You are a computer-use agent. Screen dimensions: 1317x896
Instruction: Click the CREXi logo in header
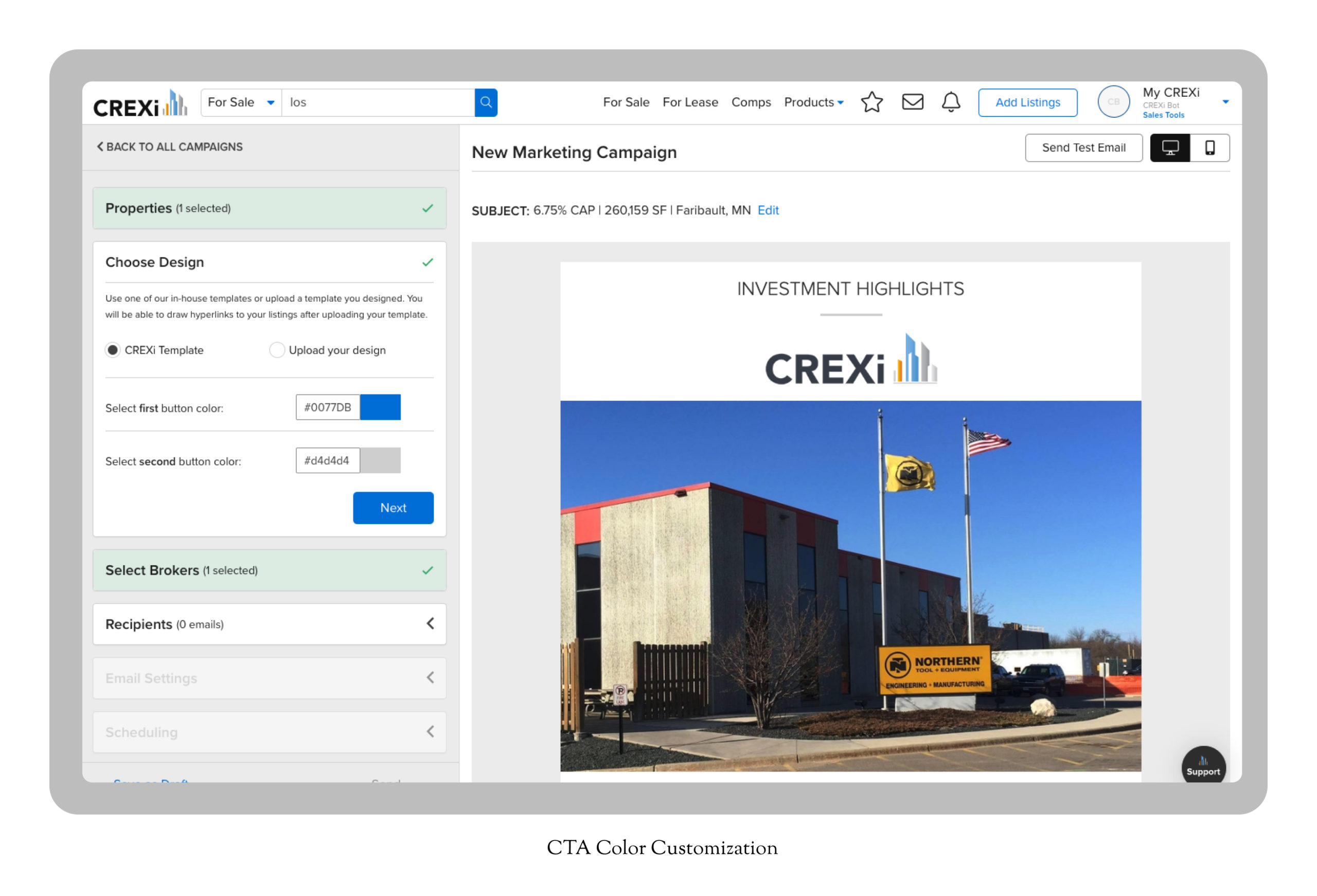pyautogui.click(x=140, y=104)
